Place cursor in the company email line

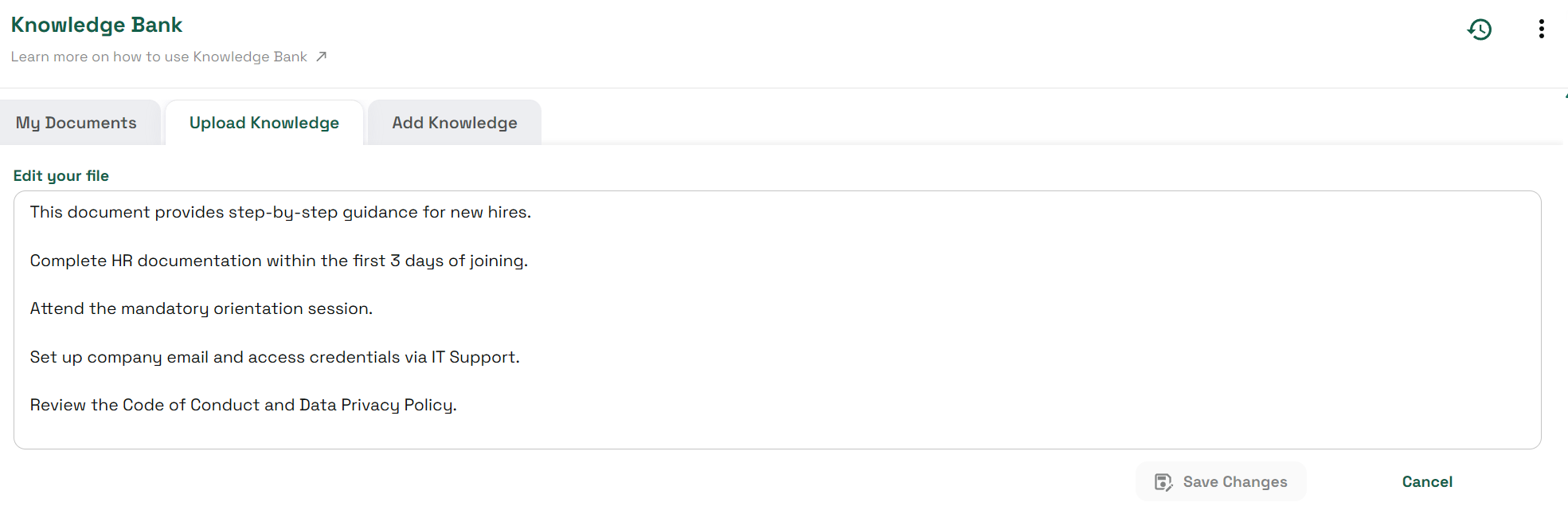click(275, 357)
